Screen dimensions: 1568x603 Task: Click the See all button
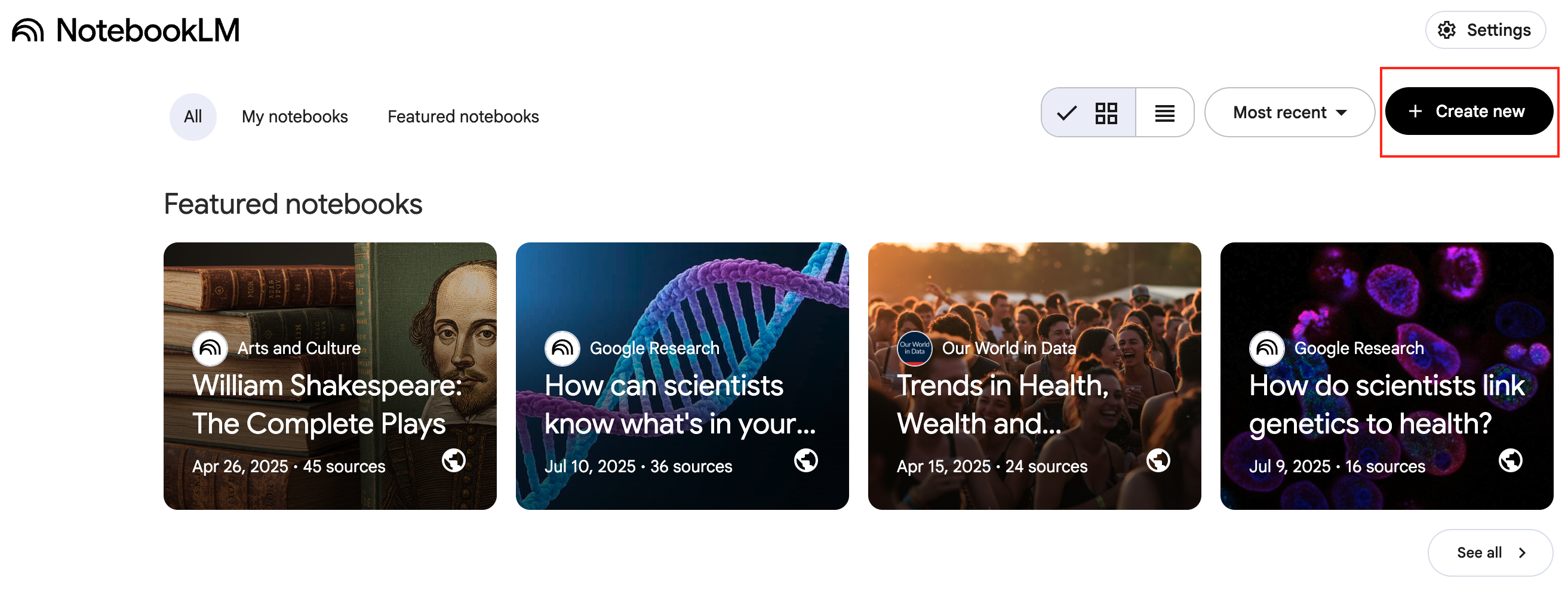[1479, 552]
